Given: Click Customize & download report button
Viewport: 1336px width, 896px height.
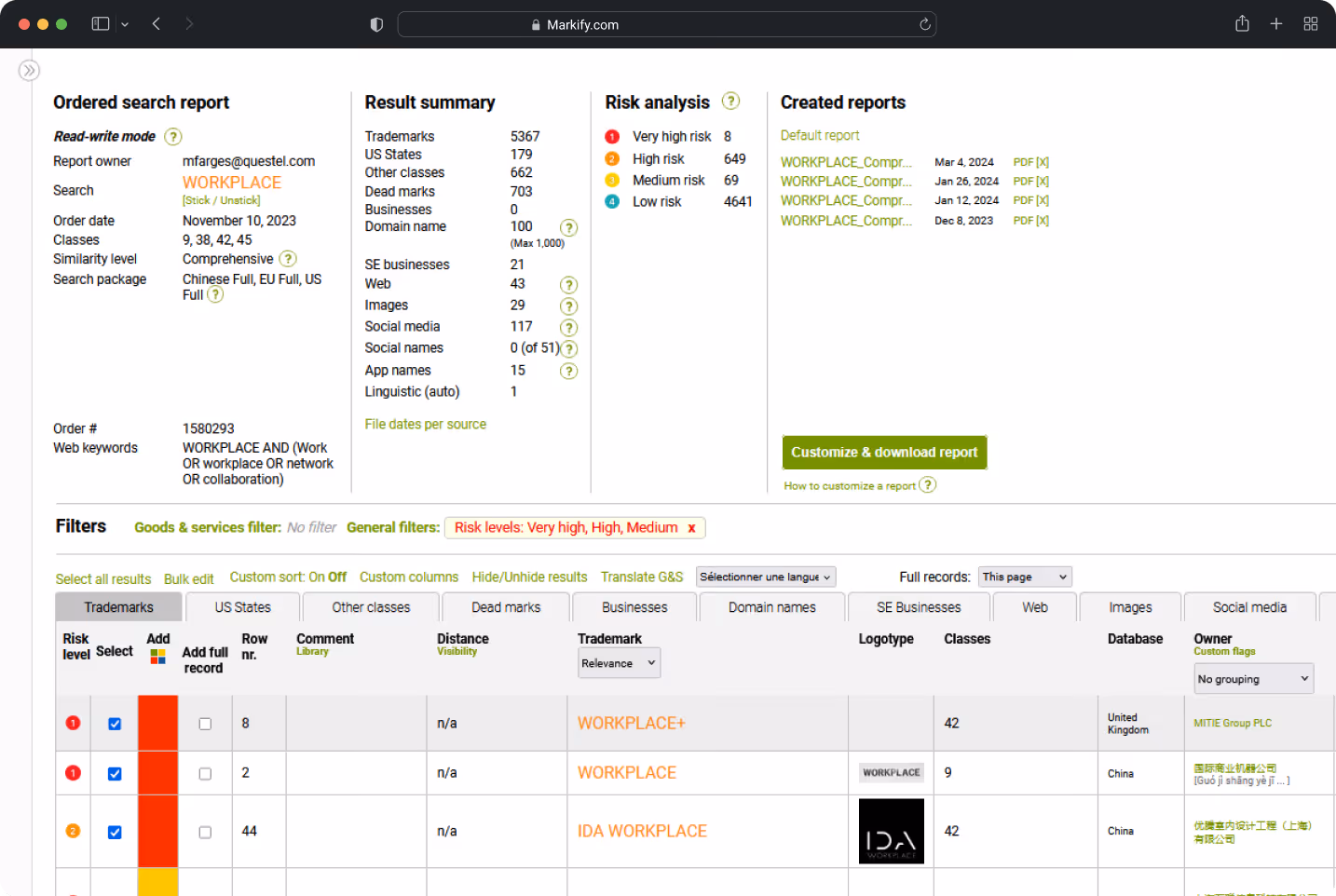Looking at the screenshot, I should [884, 453].
